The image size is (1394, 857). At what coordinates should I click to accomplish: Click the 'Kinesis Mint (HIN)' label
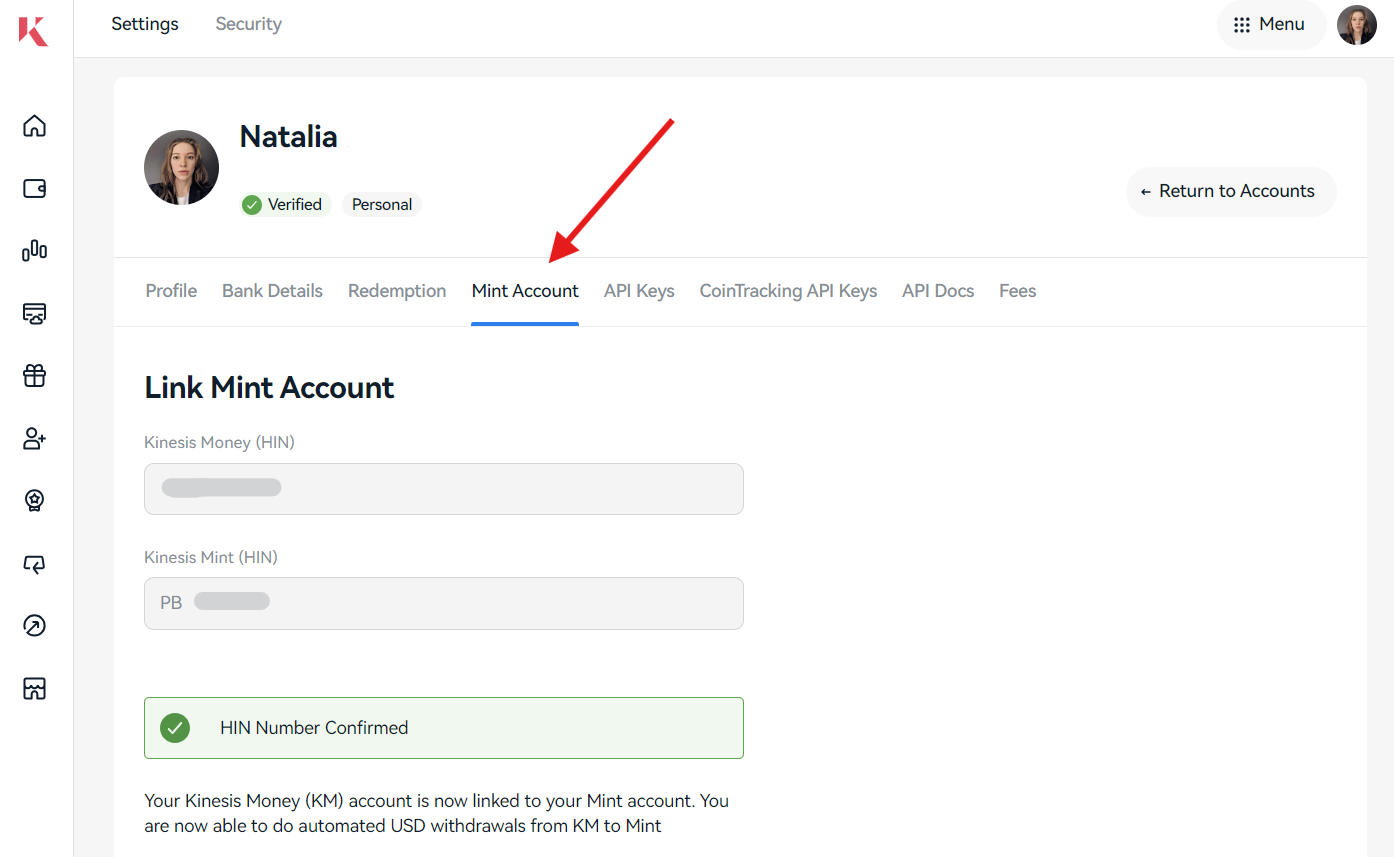coord(211,557)
